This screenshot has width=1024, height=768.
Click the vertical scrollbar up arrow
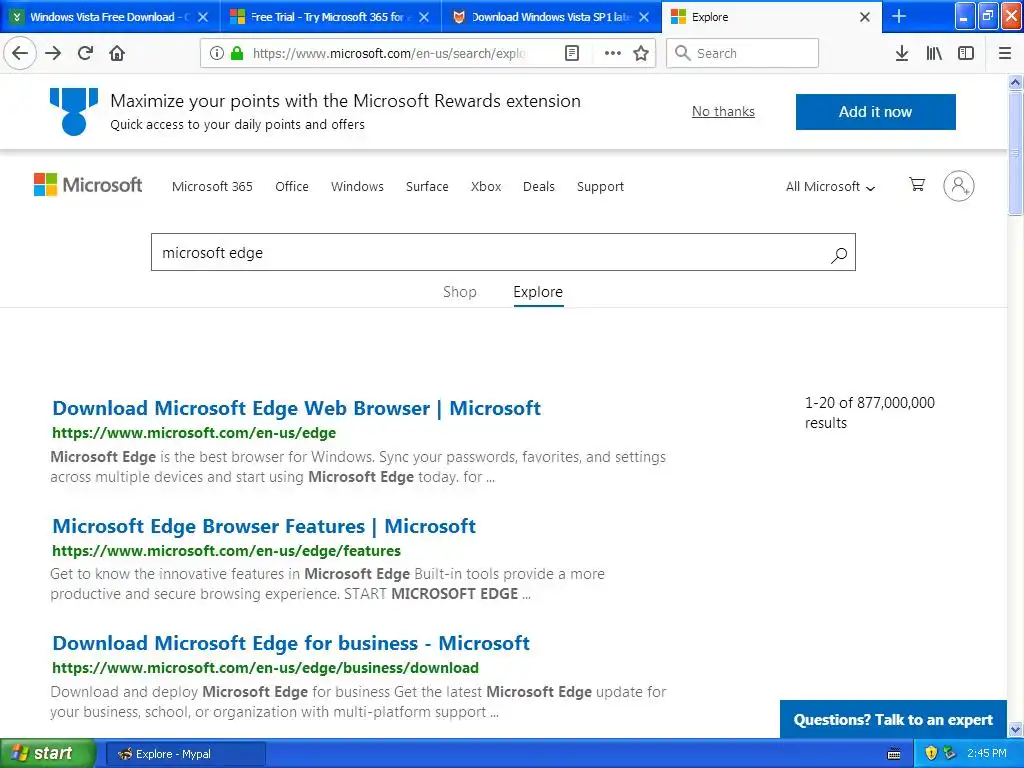[x=1015, y=82]
